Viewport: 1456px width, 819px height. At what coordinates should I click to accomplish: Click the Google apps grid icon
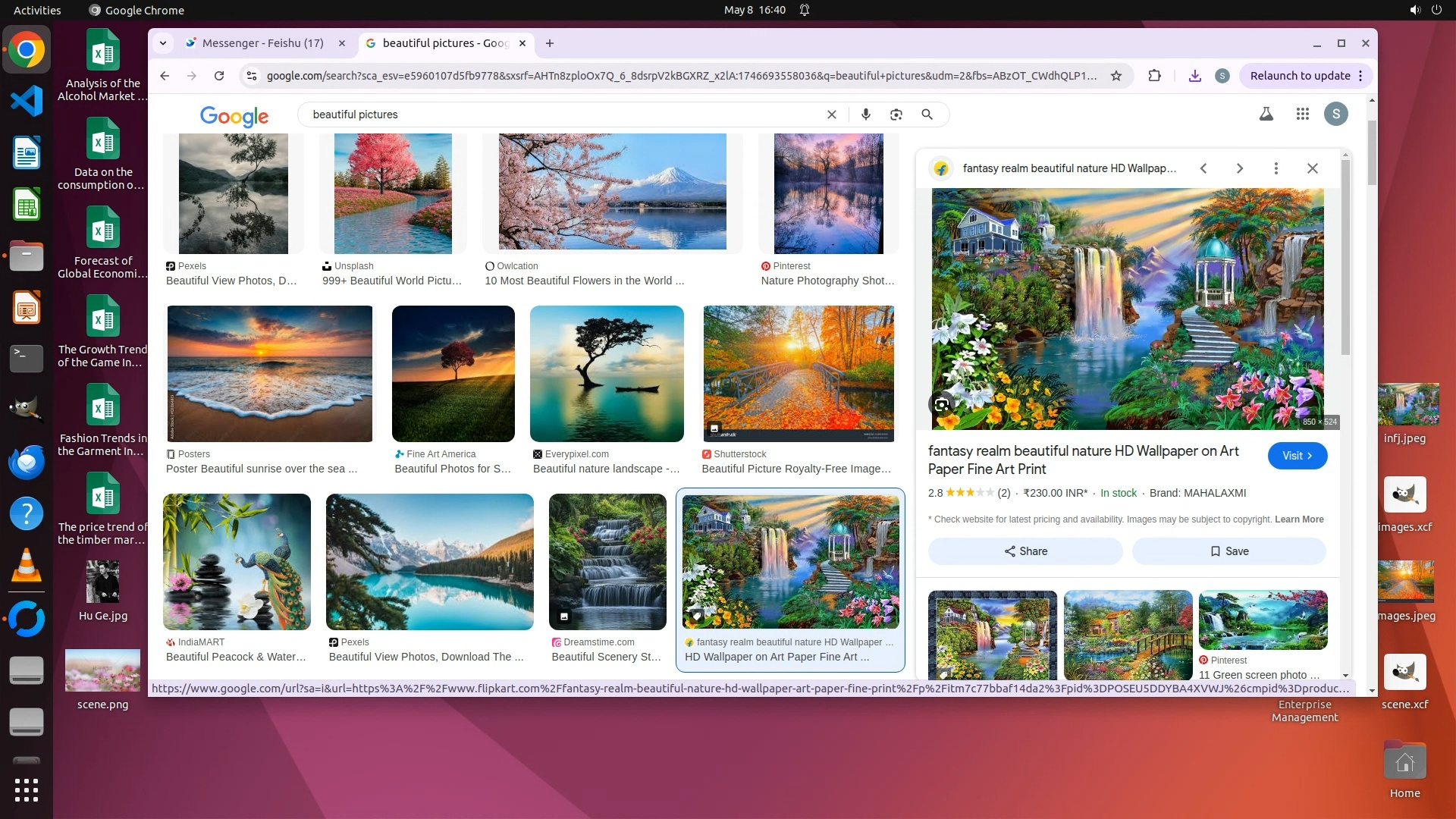click(1302, 115)
